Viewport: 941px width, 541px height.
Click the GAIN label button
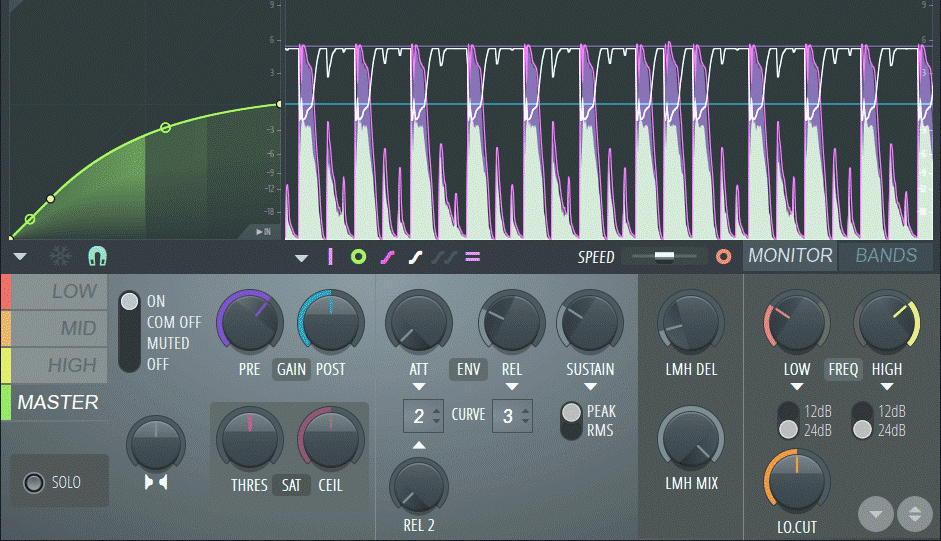pyautogui.click(x=291, y=369)
